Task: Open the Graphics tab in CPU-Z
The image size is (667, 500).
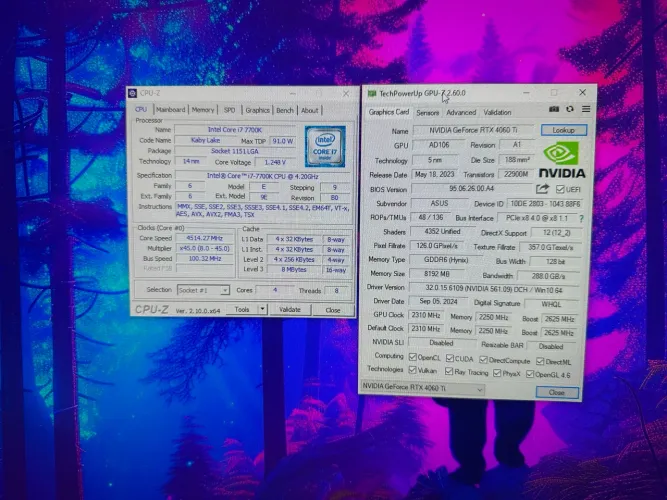Action: (x=257, y=110)
